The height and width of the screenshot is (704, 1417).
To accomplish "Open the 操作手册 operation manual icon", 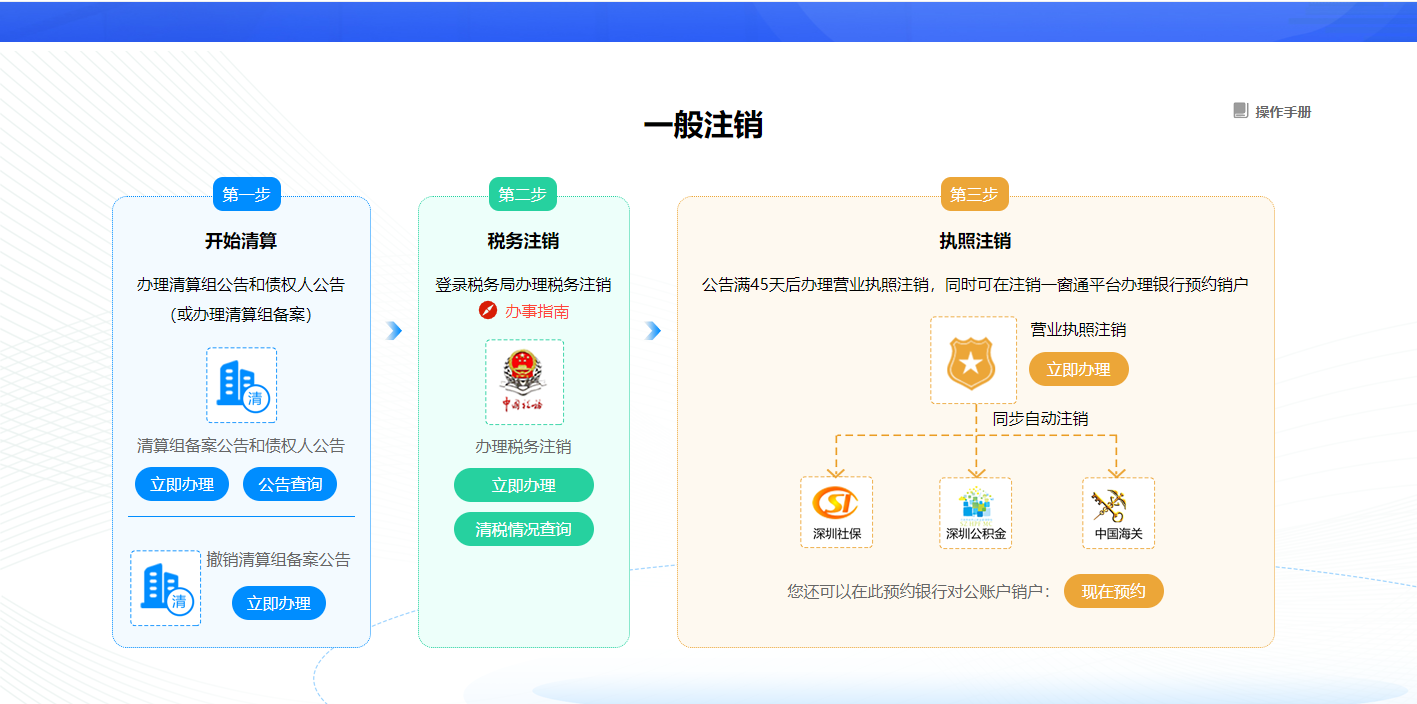I will (x=1242, y=112).
